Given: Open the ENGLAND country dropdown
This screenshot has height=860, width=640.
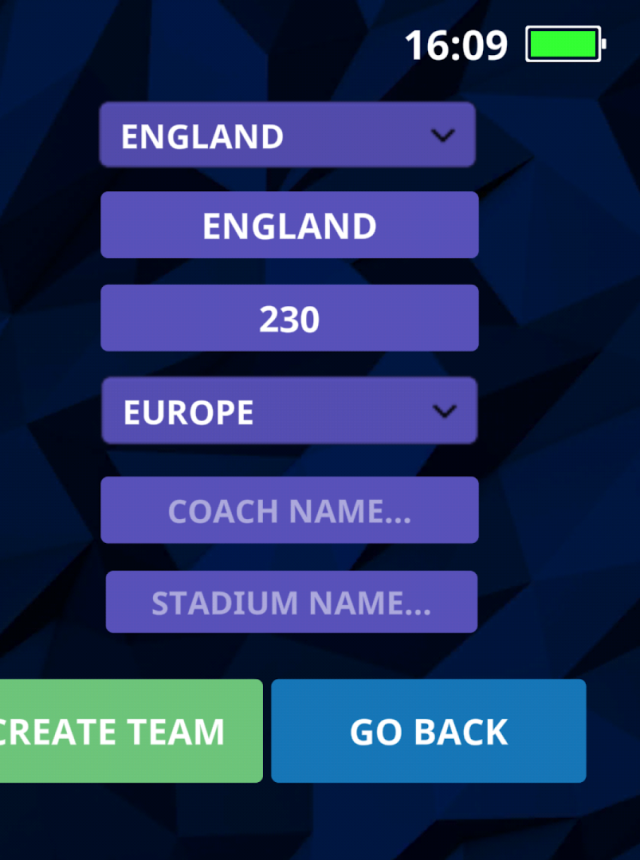Looking at the screenshot, I should coord(287,134).
